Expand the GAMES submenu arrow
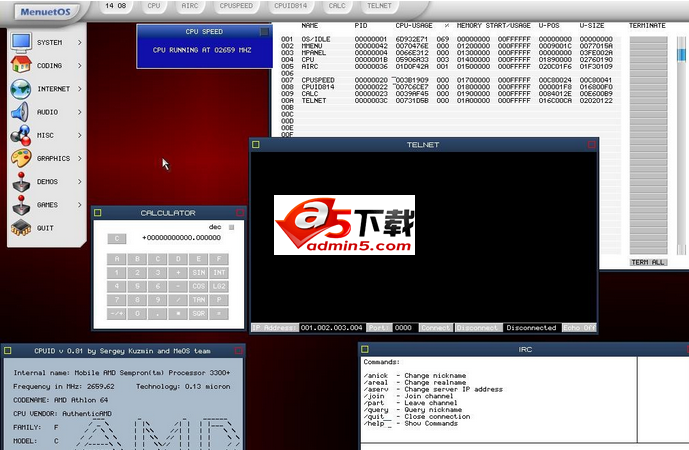 [80, 205]
